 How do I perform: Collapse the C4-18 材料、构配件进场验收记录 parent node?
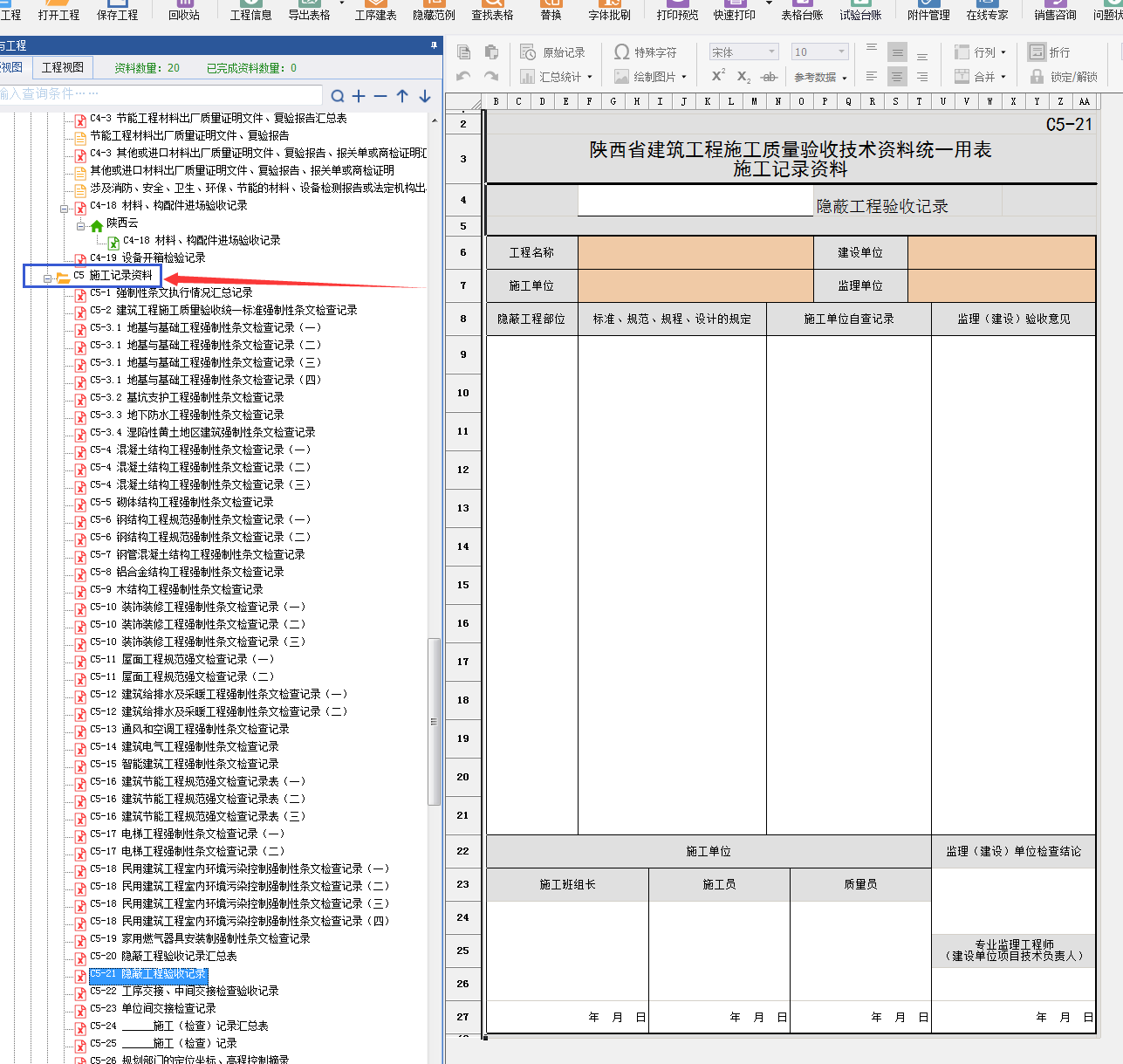[x=64, y=209]
